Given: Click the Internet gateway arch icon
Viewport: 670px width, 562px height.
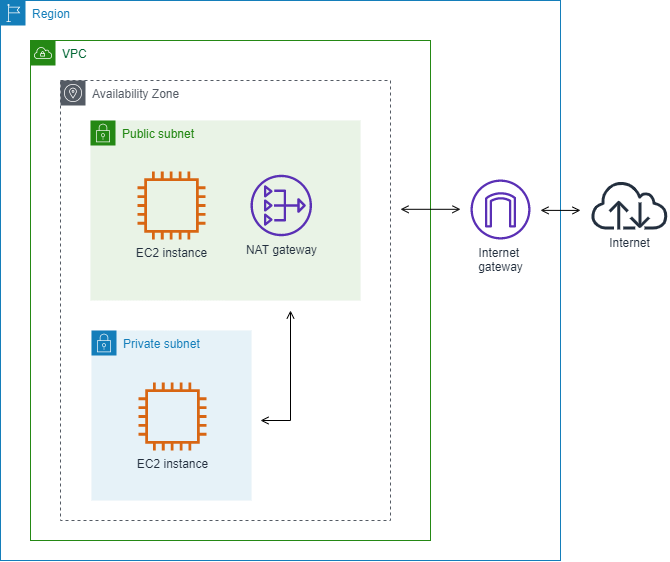Looking at the screenshot, I should pyautogui.click(x=500, y=210).
